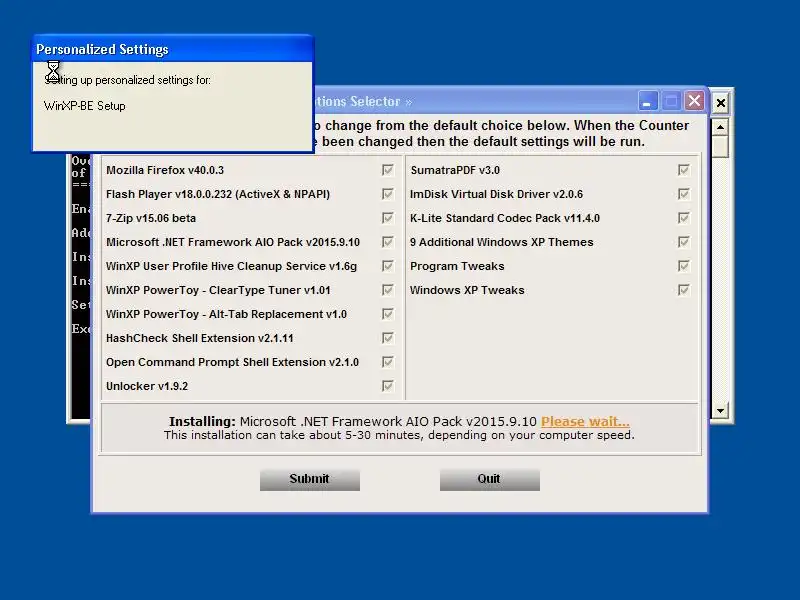Toggle Open Command Prompt Shell Extension checkbox
The height and width of the screenshot is (600, 800).
(387, 362)
